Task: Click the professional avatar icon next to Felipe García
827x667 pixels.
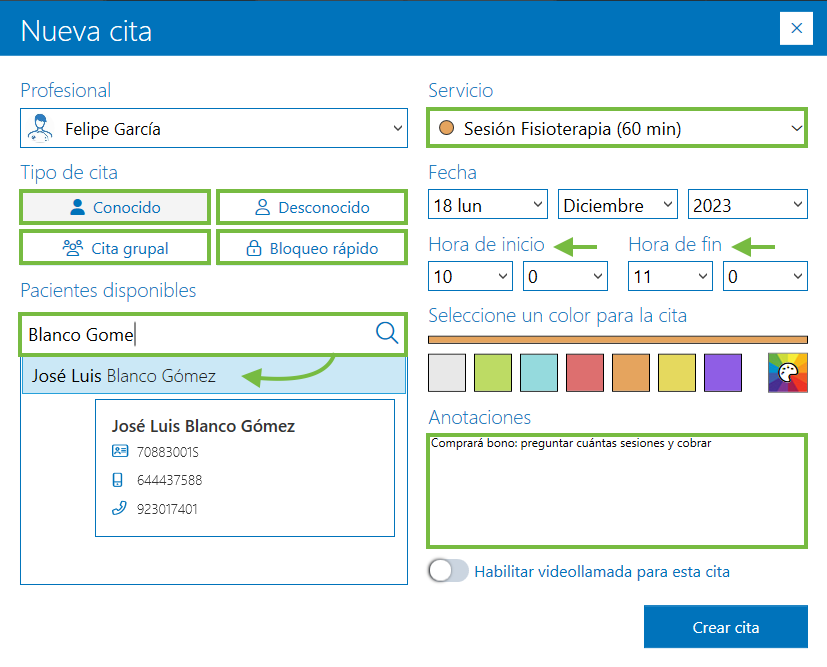Action: pos(40,129)
